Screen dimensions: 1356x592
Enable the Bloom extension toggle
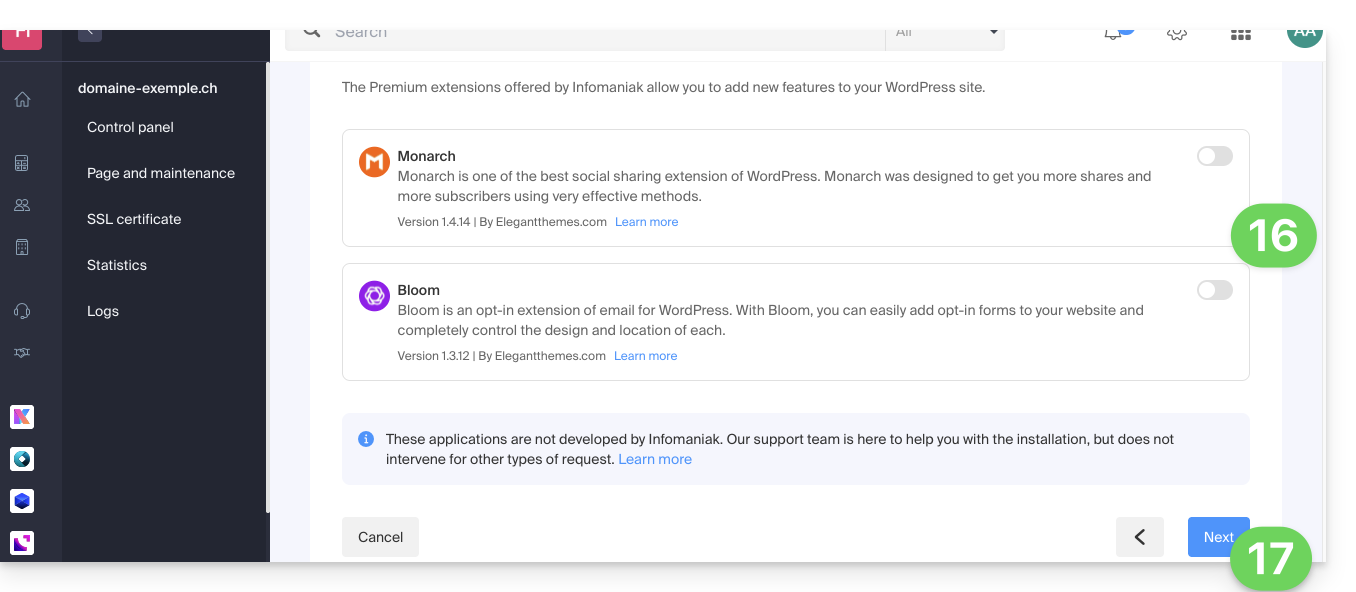(x=1214, y=290)
